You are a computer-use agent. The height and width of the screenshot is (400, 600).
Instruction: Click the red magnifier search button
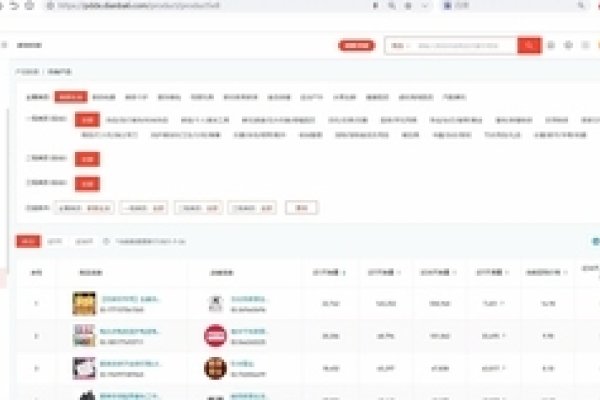529,46
